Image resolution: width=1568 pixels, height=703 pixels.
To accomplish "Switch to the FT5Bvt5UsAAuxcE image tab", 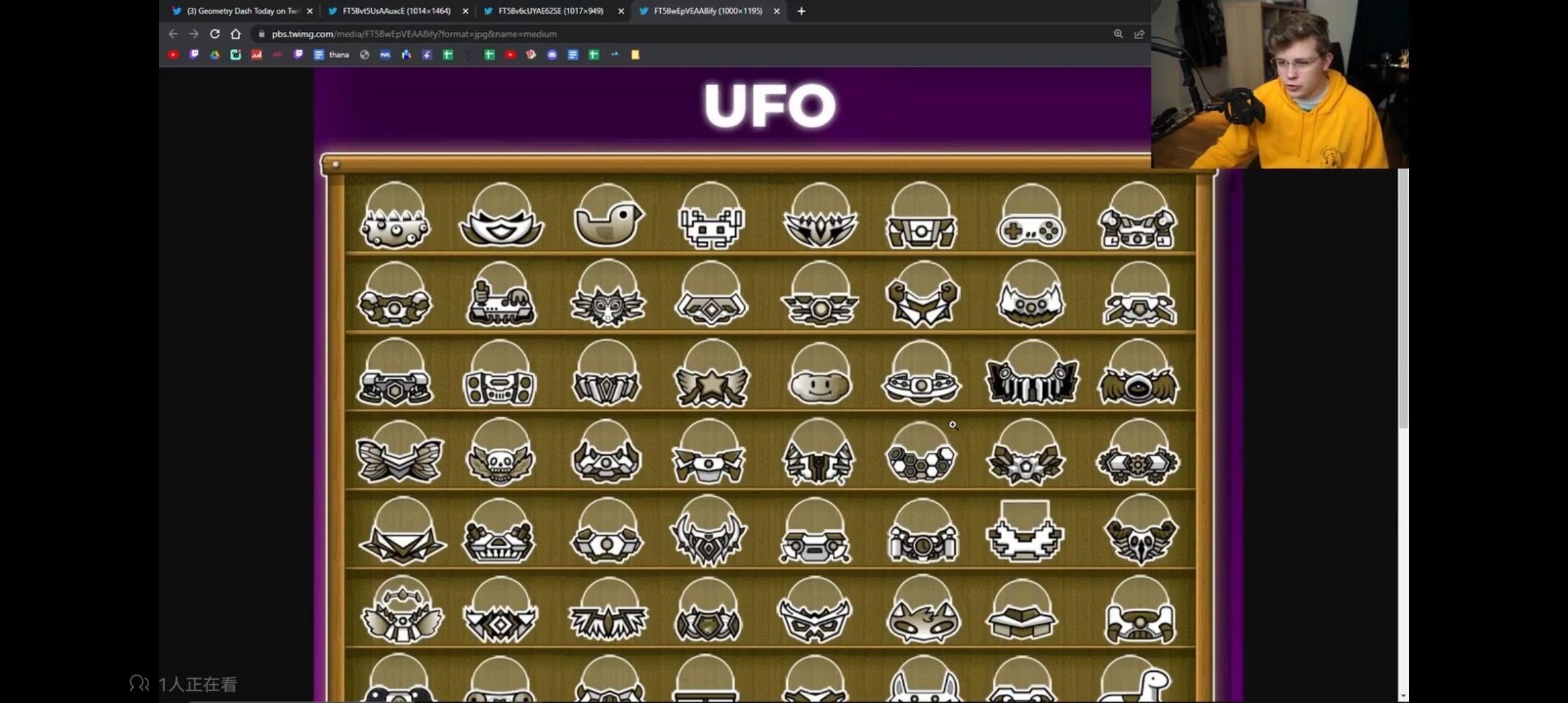I will tap(397, 11).
